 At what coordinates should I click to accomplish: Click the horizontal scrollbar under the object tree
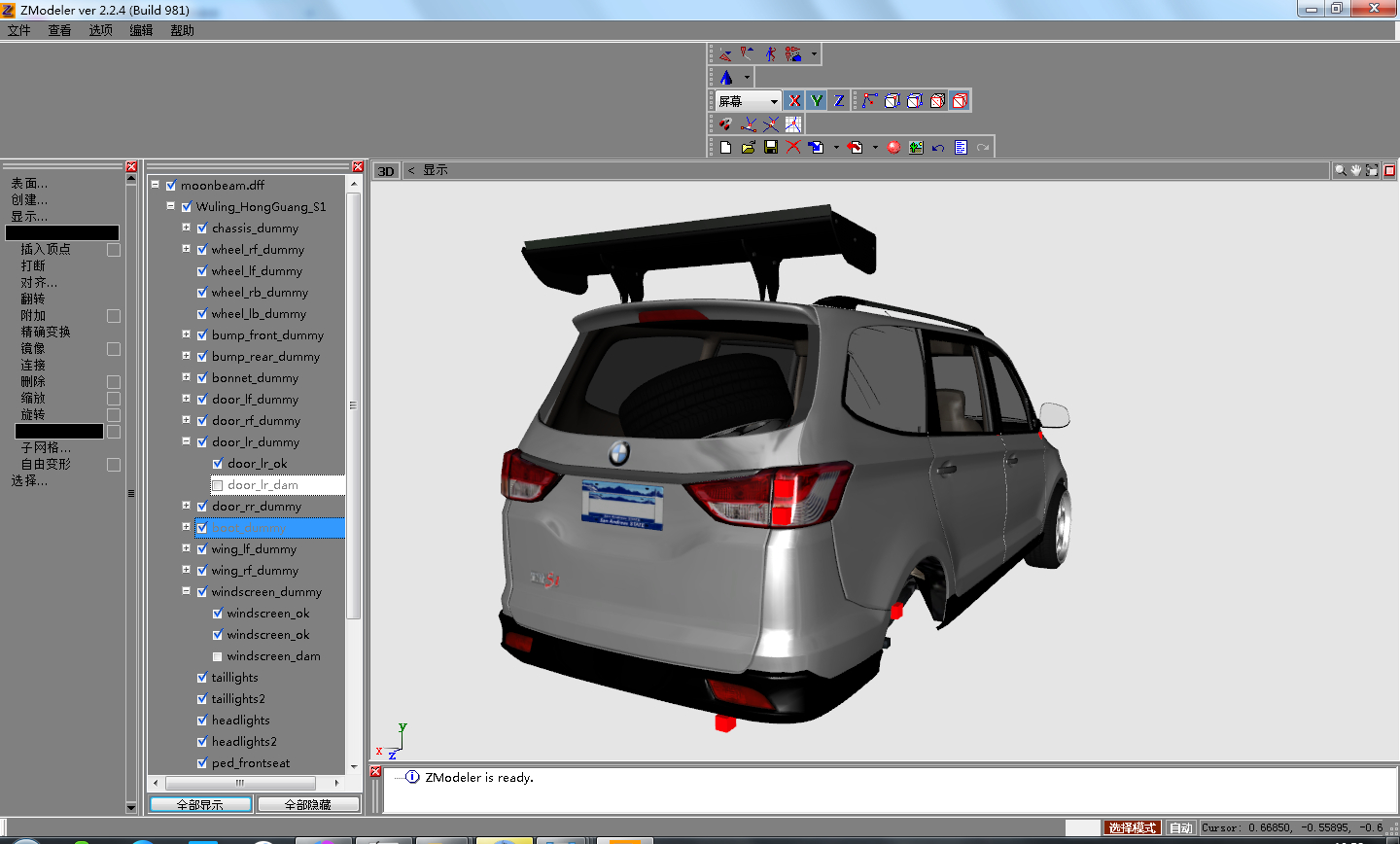click(239, 783)
